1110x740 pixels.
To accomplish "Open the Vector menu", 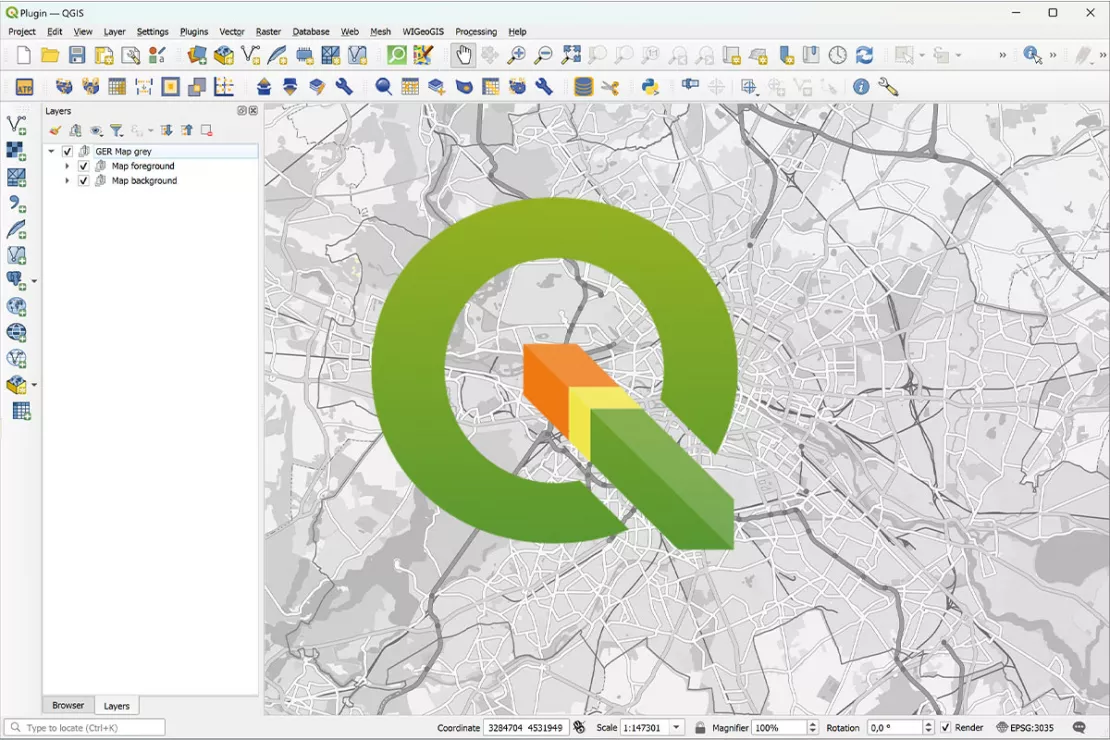I will (x=231, y=31).
